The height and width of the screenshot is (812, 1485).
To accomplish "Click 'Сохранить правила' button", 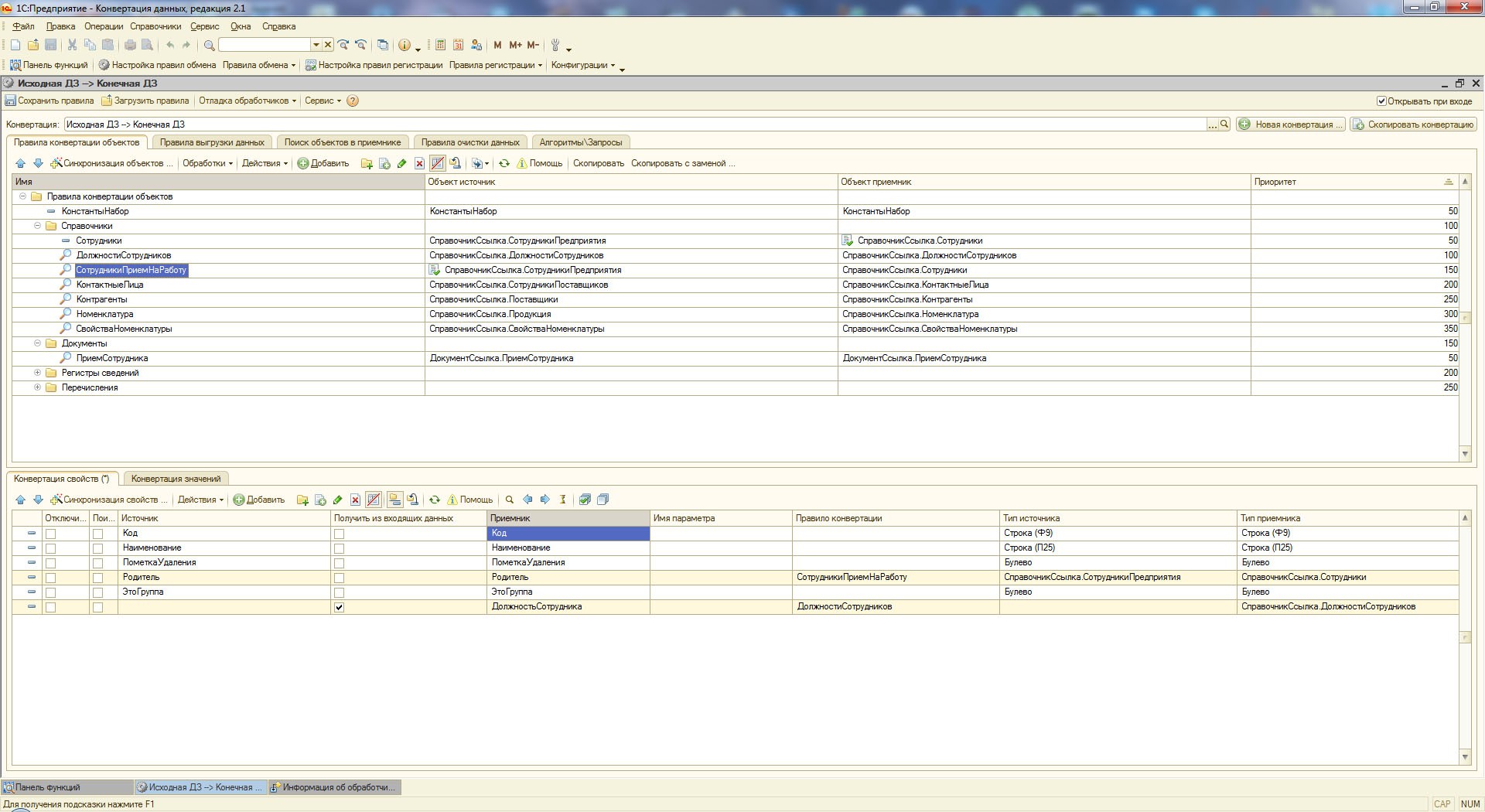I will 49,101.
